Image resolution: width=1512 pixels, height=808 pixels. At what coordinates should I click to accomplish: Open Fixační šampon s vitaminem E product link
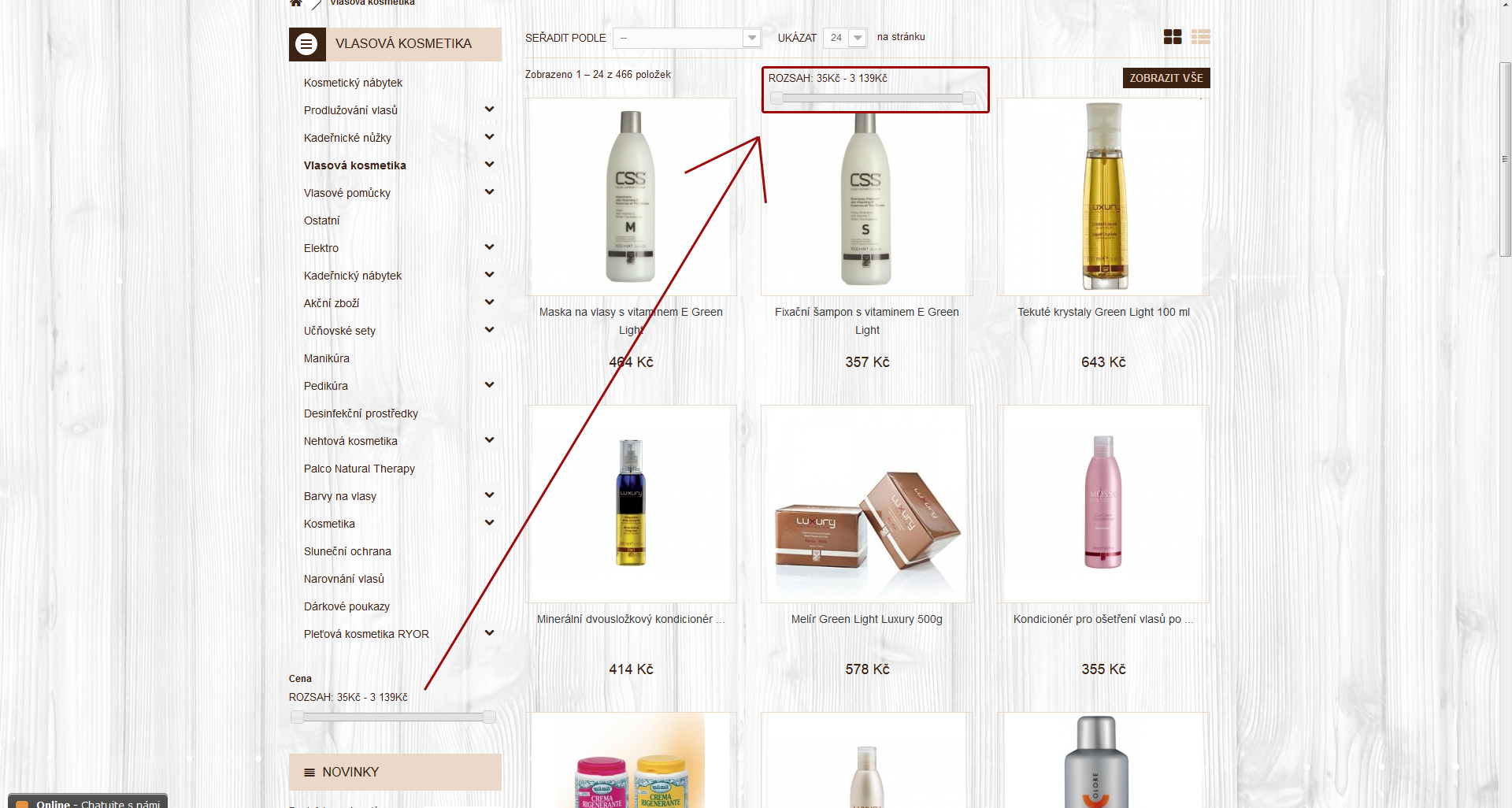click(867, 321)
